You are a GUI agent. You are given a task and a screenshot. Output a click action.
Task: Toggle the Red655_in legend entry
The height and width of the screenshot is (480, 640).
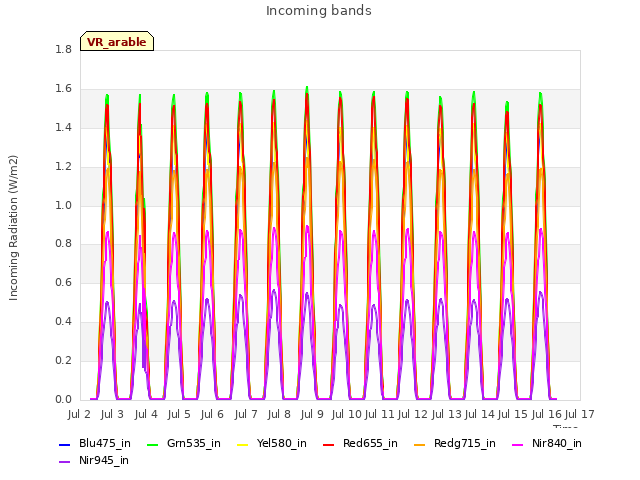tap(360, 443)
